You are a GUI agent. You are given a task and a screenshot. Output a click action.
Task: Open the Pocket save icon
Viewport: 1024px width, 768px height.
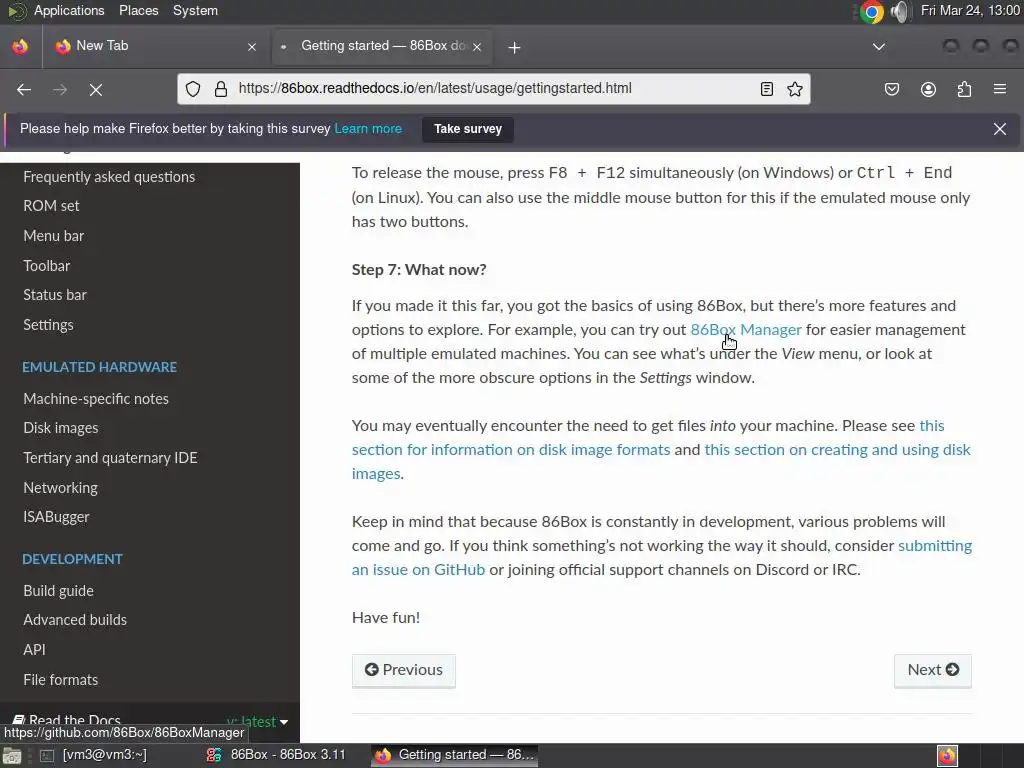tap(891, 89)
